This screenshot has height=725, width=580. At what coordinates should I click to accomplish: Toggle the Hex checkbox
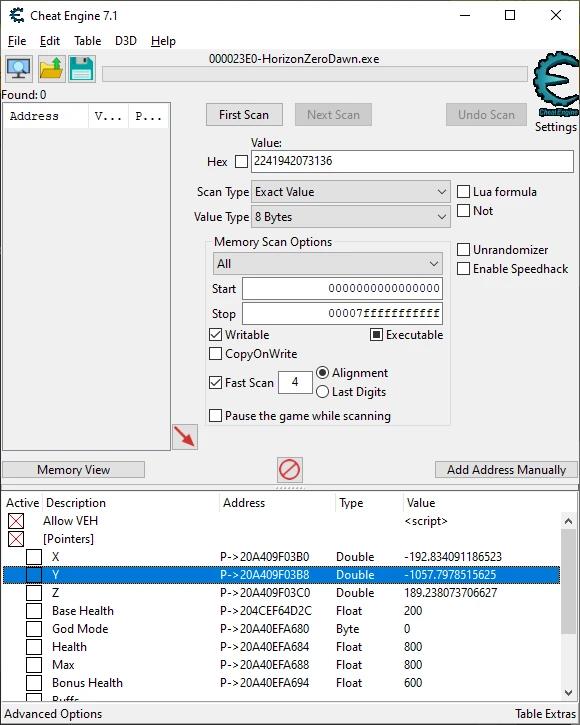pyautogui.click(x=241, y=161)
